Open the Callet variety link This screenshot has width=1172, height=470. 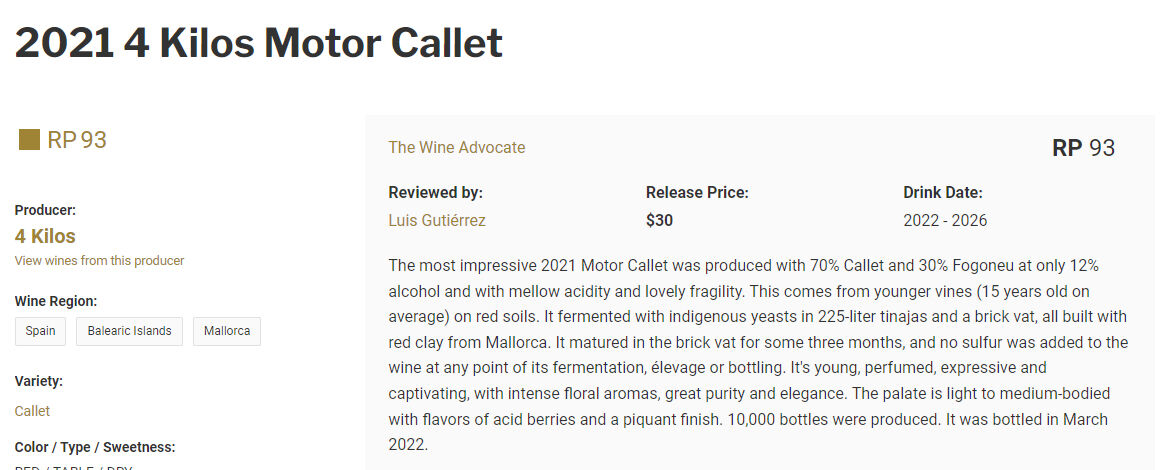32,411
